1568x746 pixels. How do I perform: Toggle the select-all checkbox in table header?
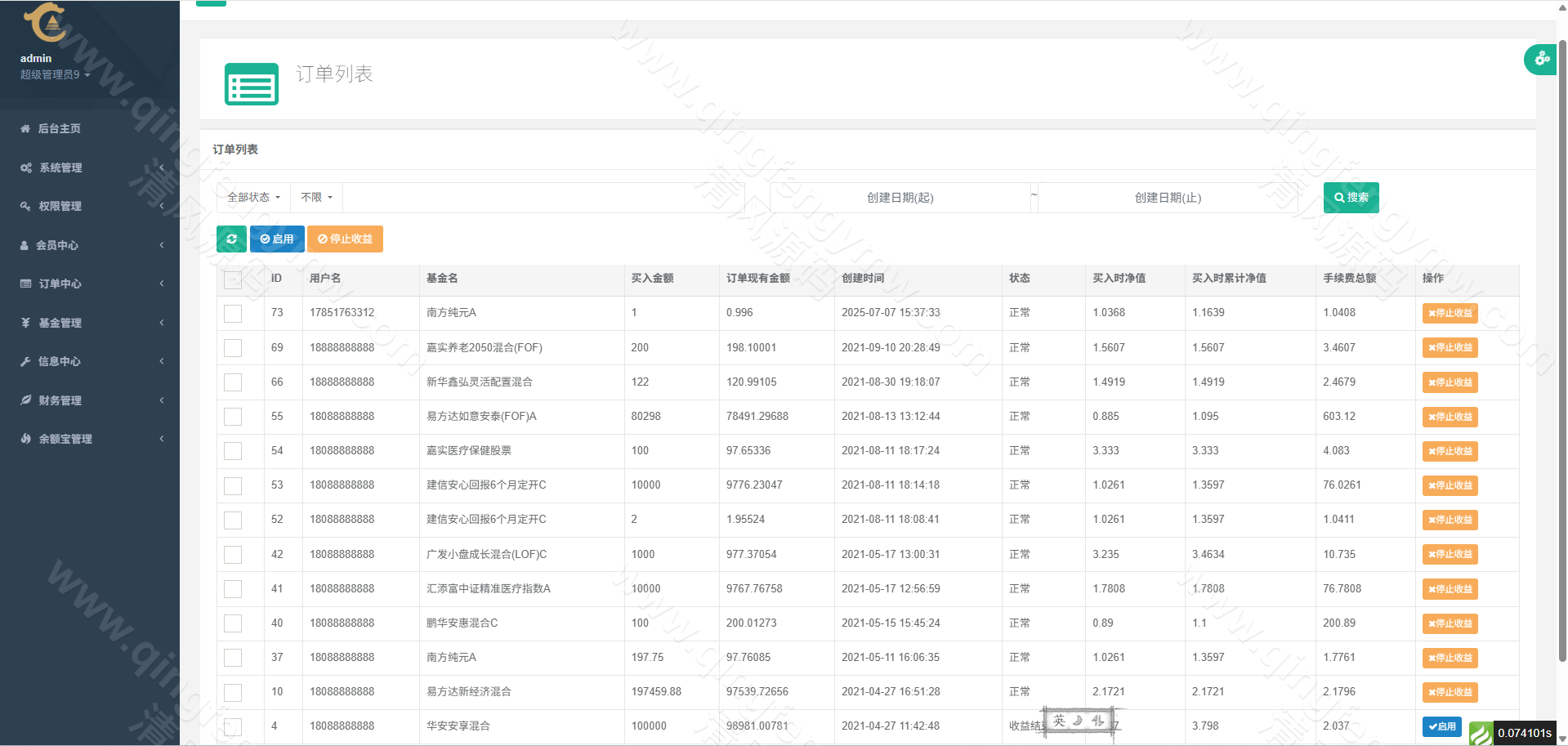pos(233,279)
